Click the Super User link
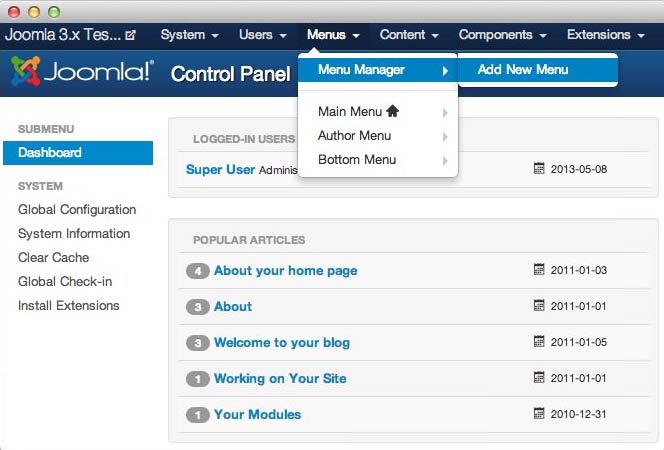The width and height of the screenshot is (664, 450). pos(220,169)
